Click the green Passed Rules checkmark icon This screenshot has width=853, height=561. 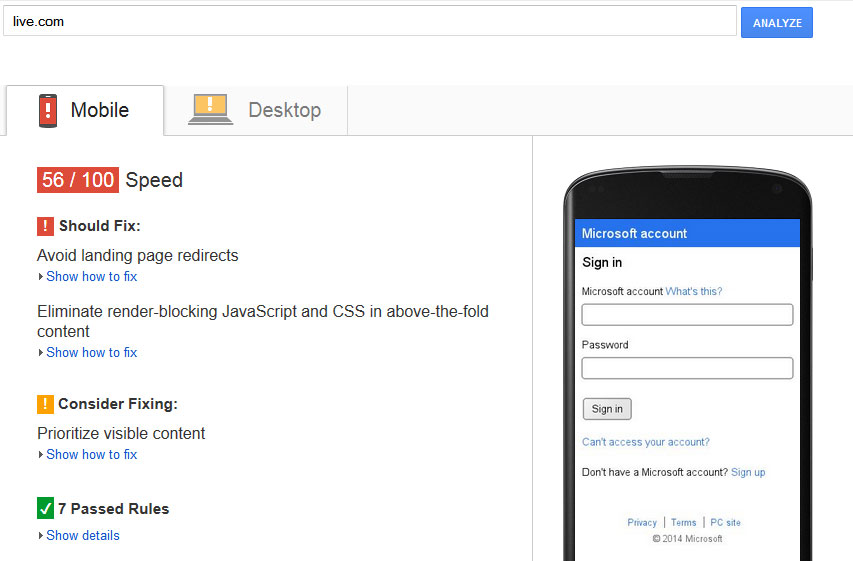[x=45, y=508]
